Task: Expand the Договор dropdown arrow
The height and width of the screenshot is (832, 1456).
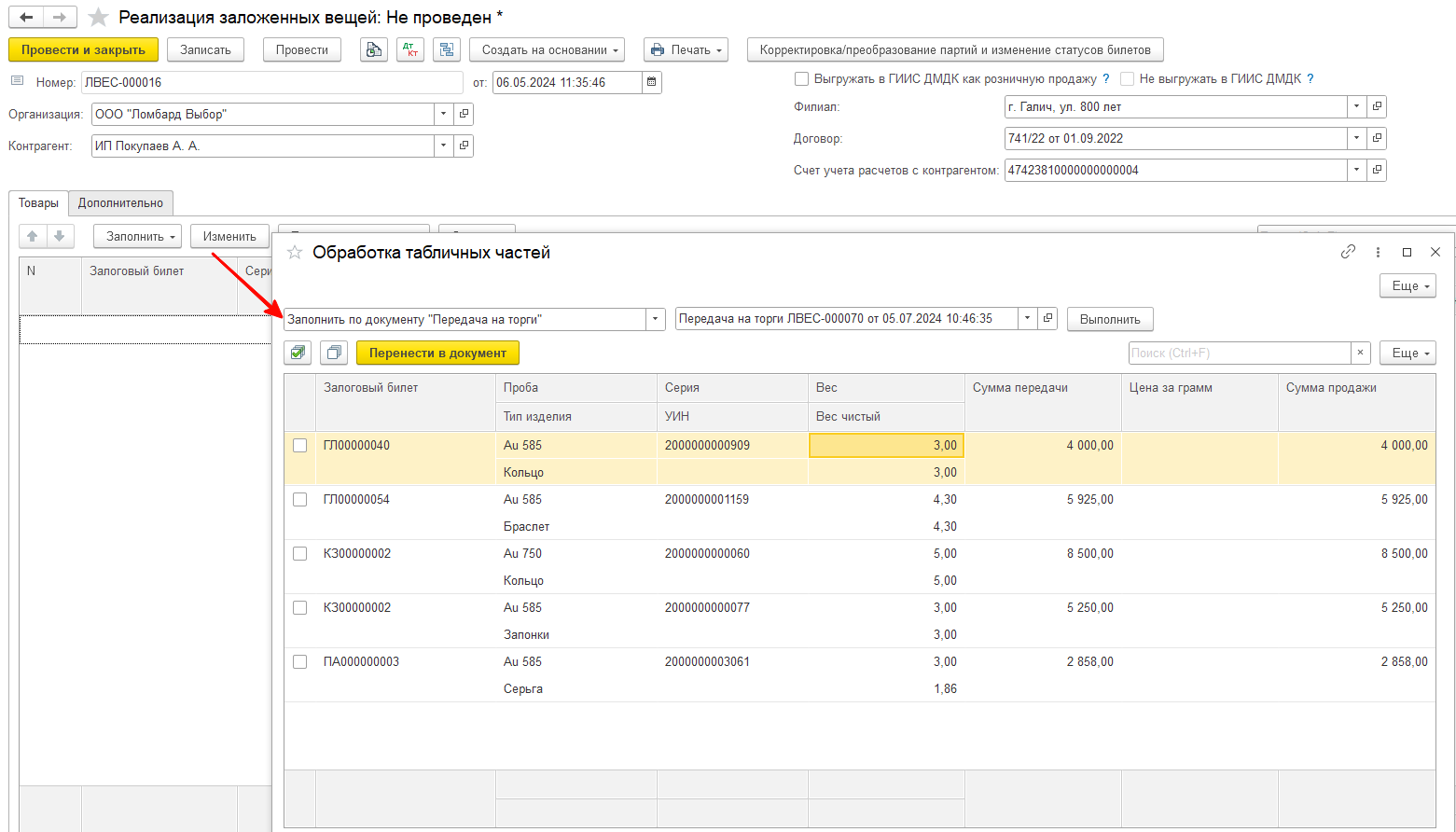Action: tap(1356, 138)
